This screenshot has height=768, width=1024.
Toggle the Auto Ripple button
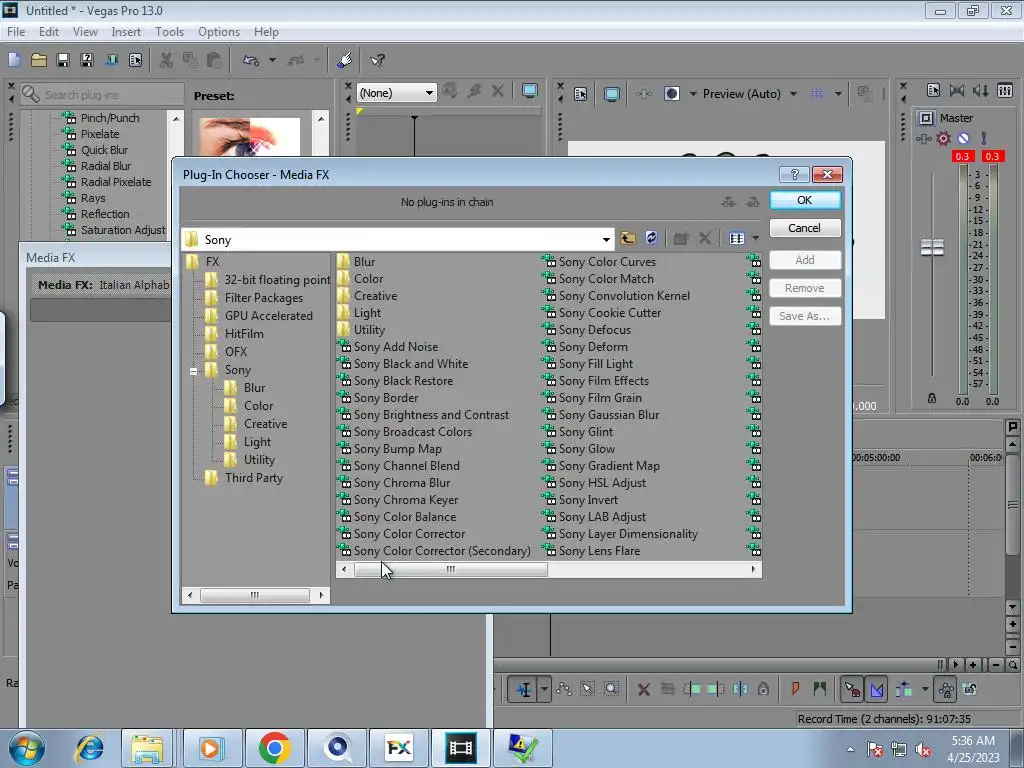click(904, 689)
